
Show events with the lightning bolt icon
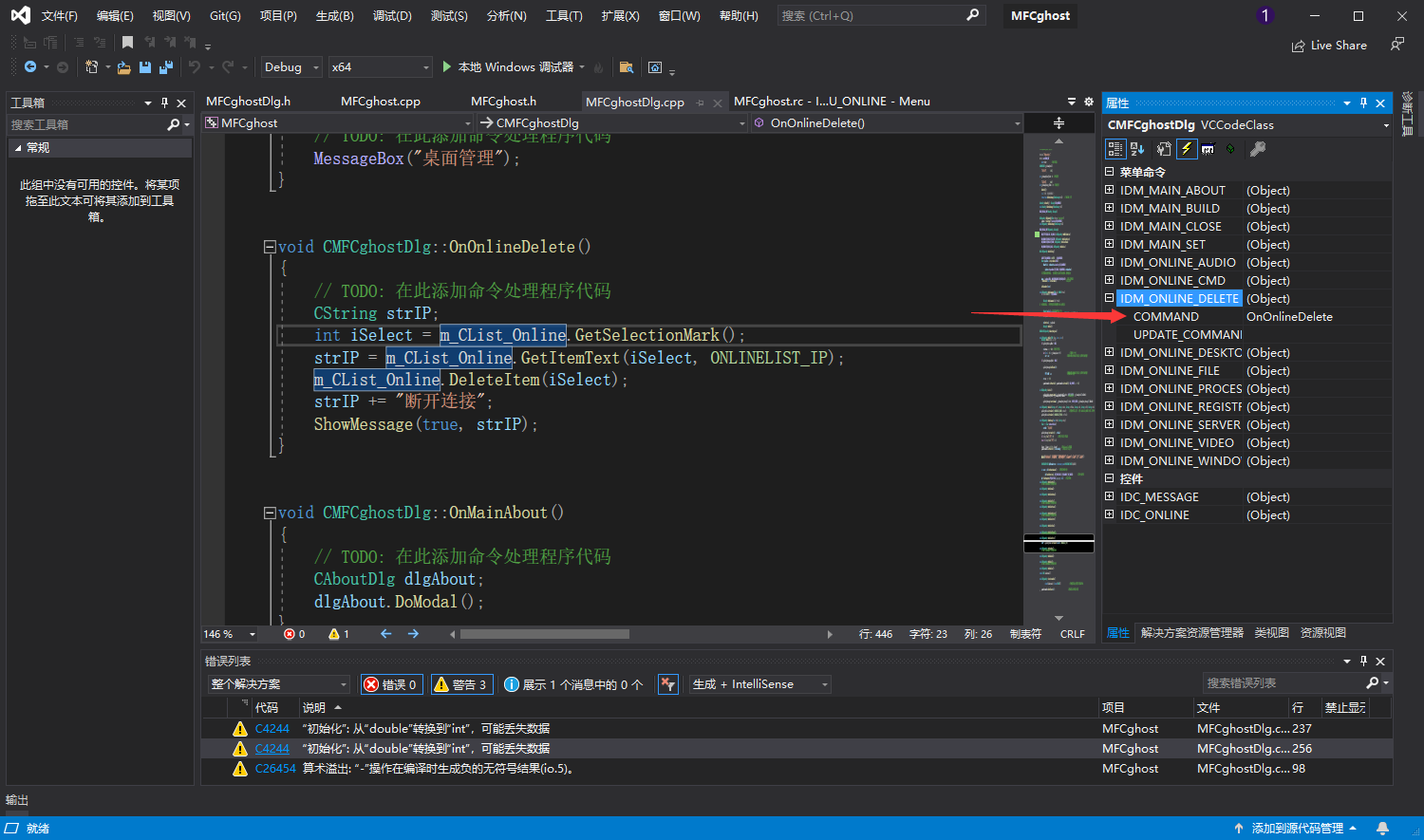(x=1186, y=149)
